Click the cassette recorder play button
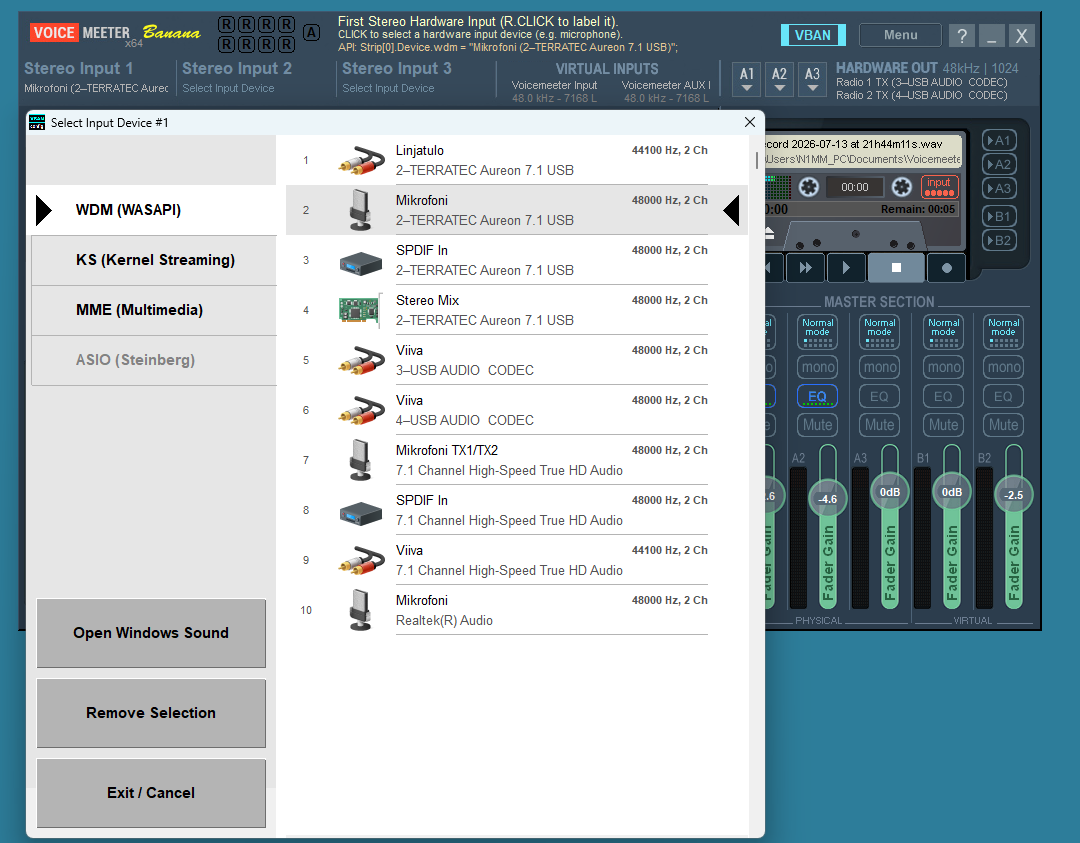Screen dimensions: 1080x843 tap(846, 268)
